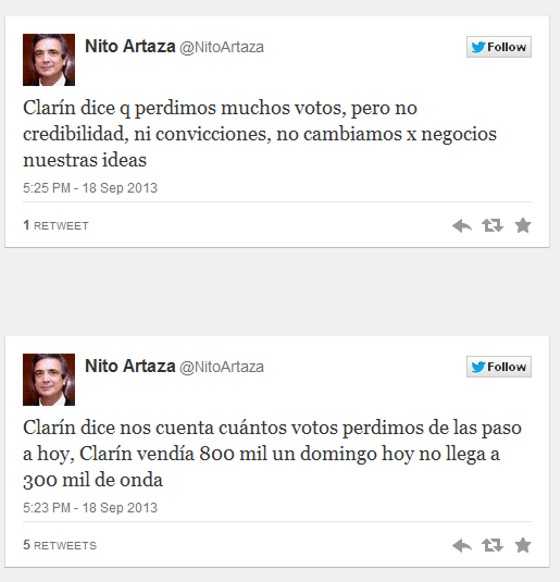Click Follow button on first tweet
The width and height of the screenshot is (560, 582).
(x=499, y=47)
